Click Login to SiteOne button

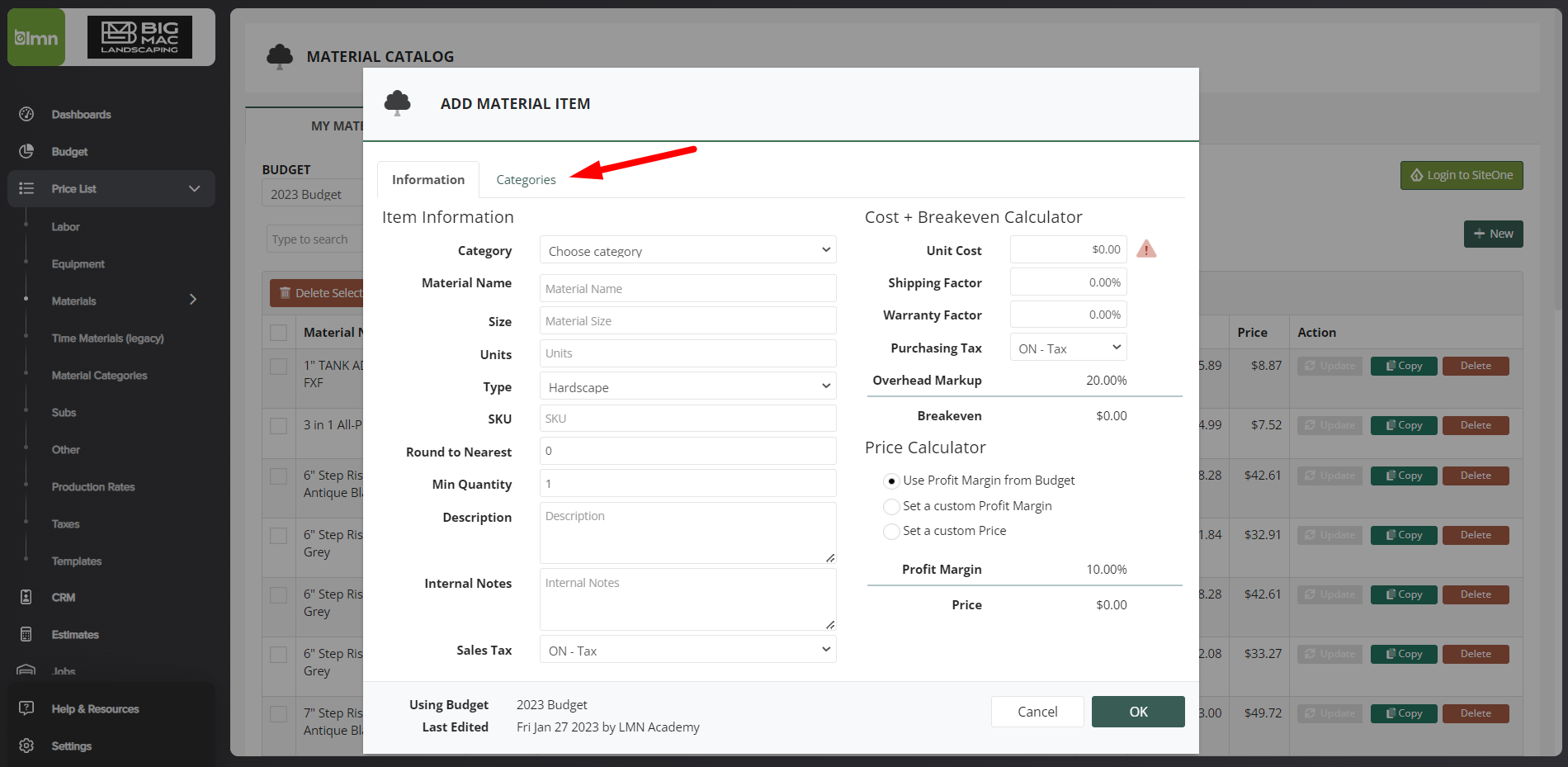pos(1462,175)
